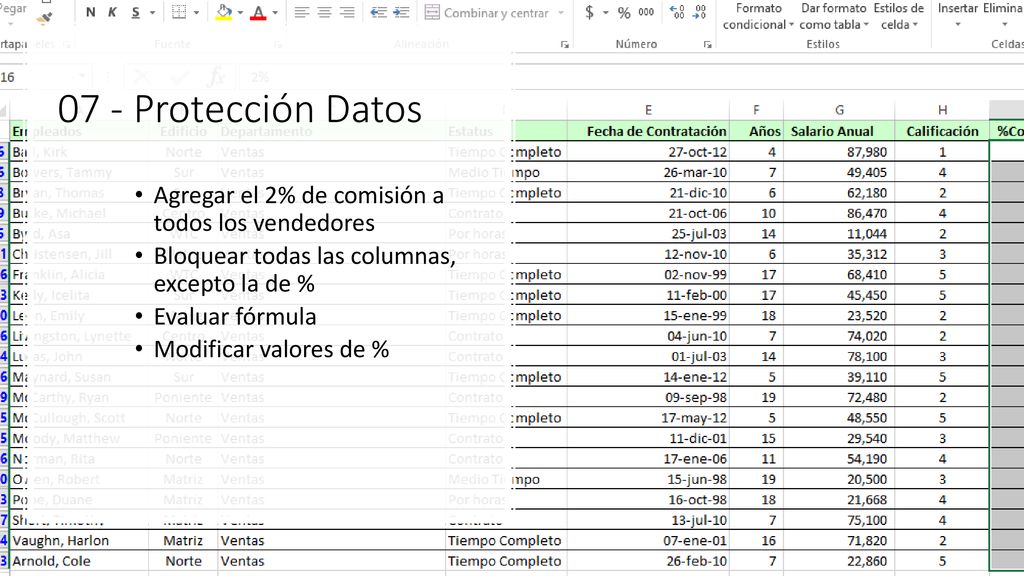Open borders dropdown arrow

(x=196, y=12)
